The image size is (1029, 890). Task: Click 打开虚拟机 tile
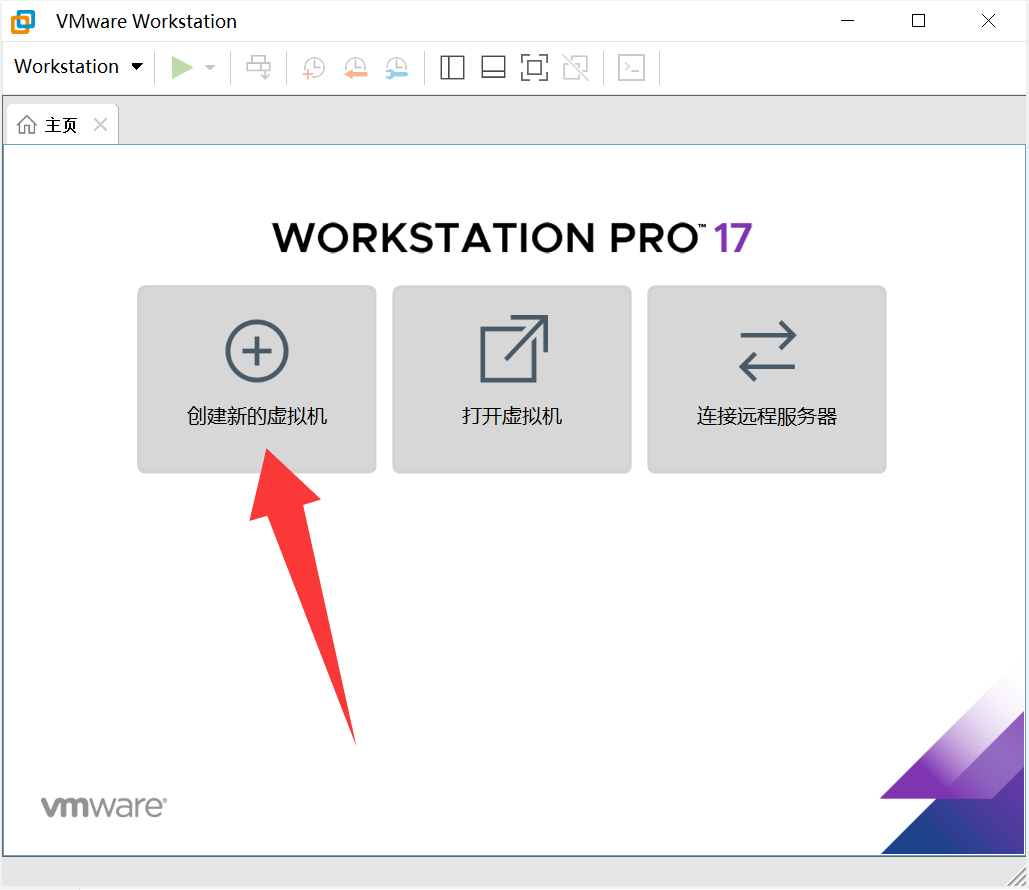tap(512, 379)
